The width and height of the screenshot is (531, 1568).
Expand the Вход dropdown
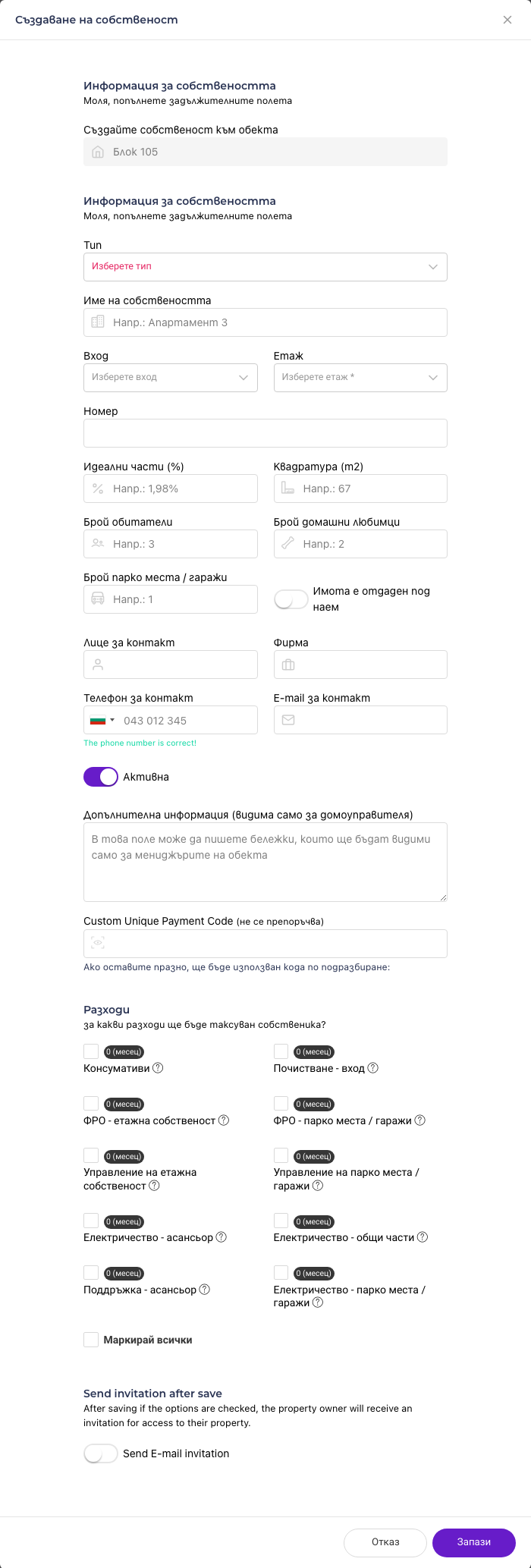(171, 378)
